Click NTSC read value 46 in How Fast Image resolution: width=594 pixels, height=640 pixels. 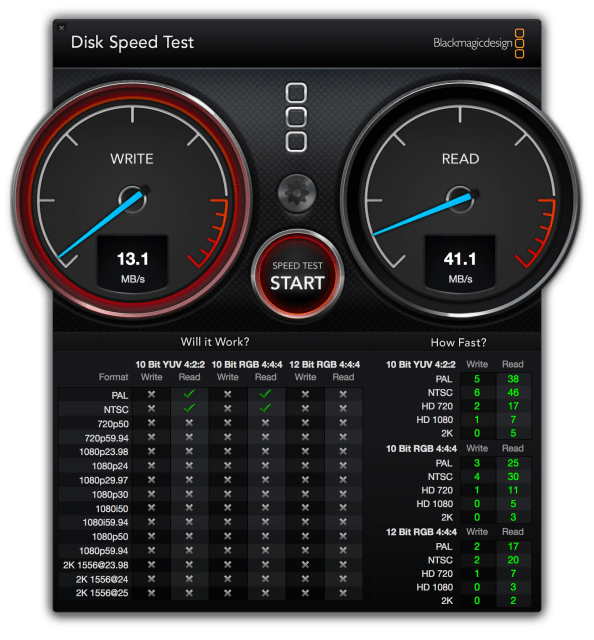coord(513,393)
